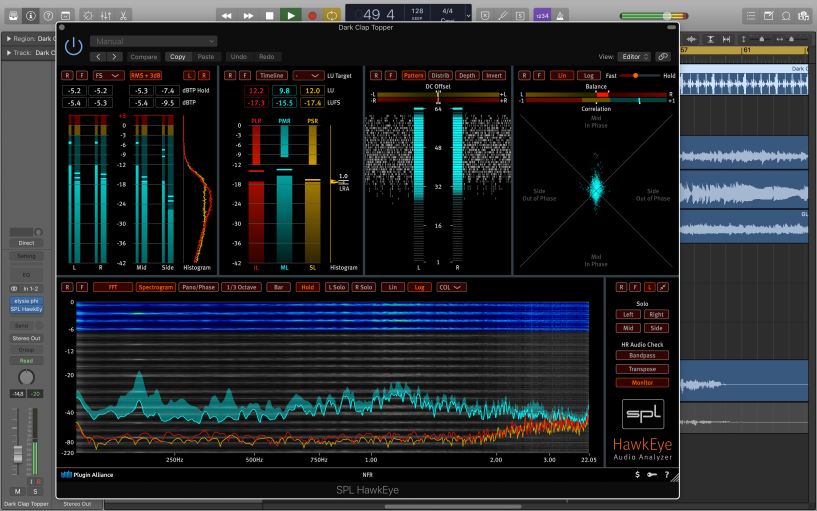This screenshot has height=511, width=817.
Task: Toggle the yellow Cycle loop button
Action: click(332, 16)
